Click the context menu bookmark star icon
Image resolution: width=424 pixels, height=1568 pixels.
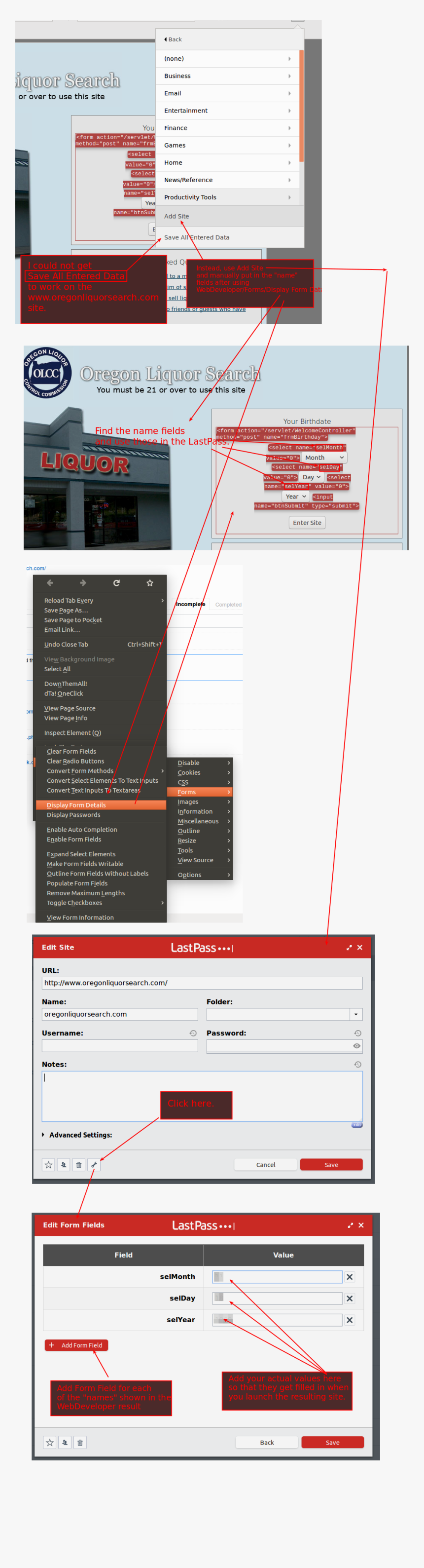(150, 583)
